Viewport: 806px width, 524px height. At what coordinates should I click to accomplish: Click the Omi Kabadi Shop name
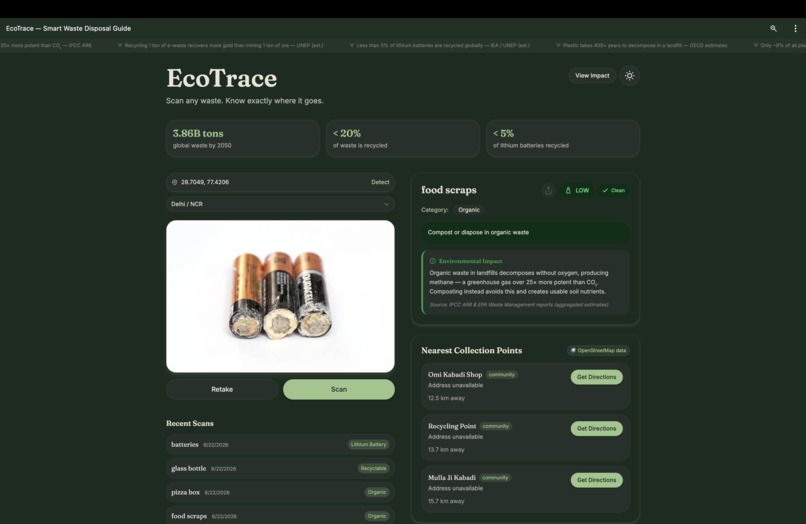455,375
